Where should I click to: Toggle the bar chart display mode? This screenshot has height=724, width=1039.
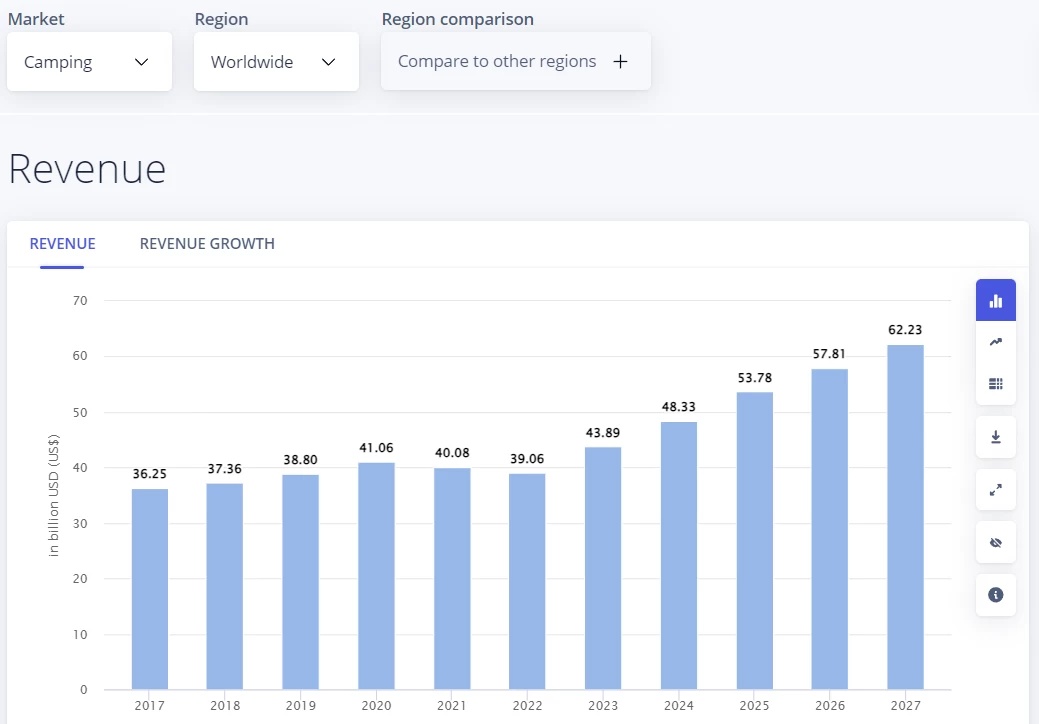995,300
